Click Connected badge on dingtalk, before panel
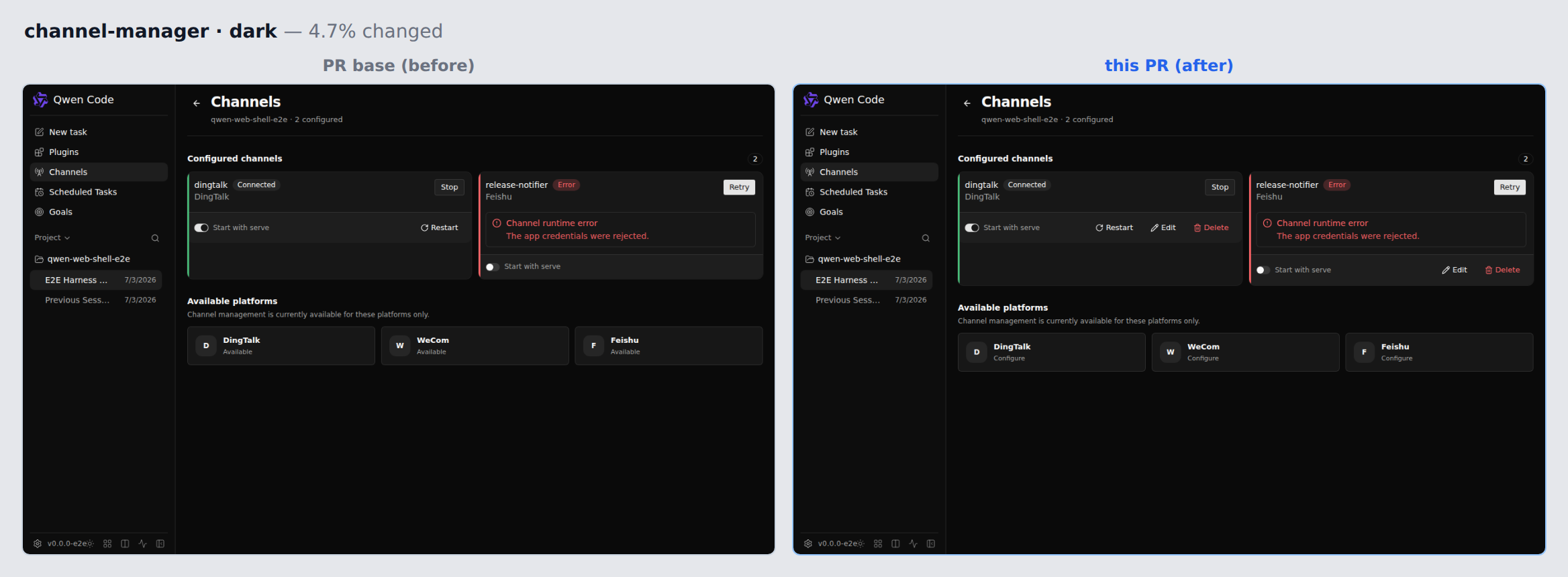Image resolution: width=1568 pixels, height=577 pixels. 256,185
